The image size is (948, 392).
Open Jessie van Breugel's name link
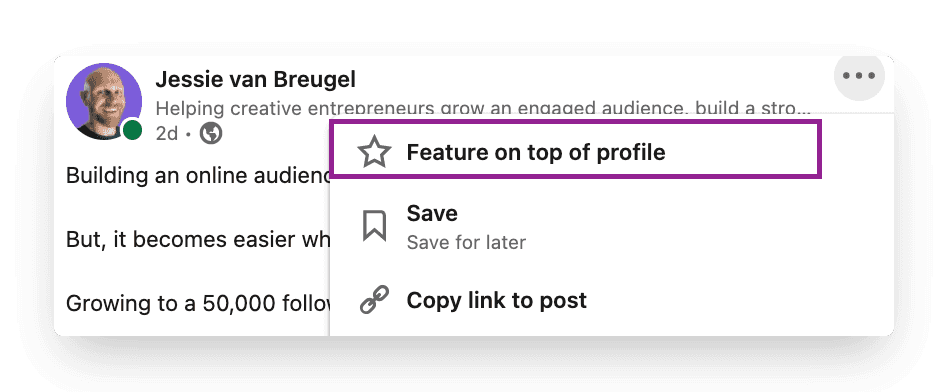tap(255, 79)
